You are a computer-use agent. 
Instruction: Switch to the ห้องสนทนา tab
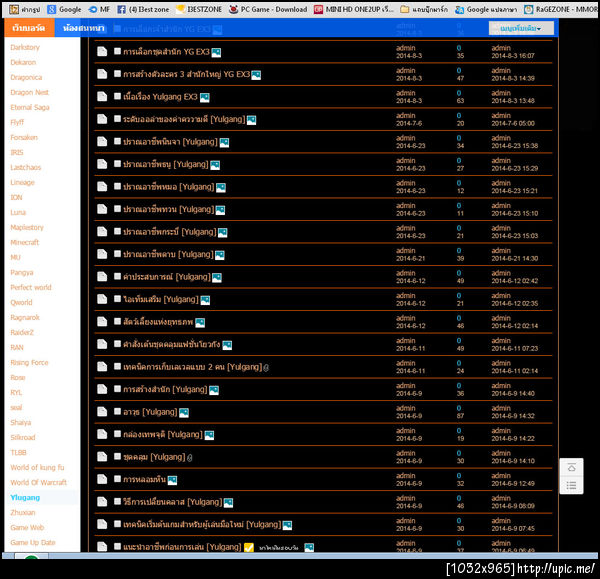click(83, 28)
